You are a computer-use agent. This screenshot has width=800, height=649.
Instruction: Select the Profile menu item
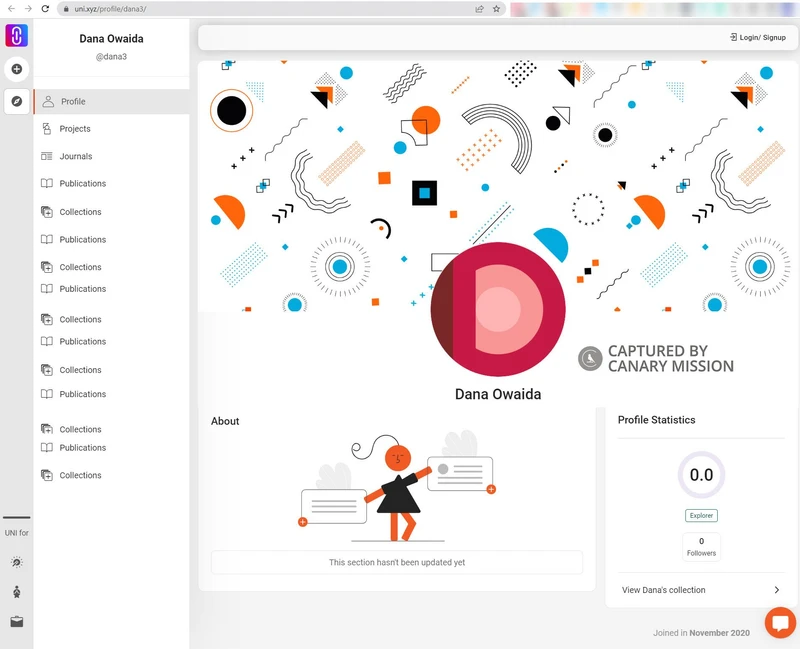(111, 102)
